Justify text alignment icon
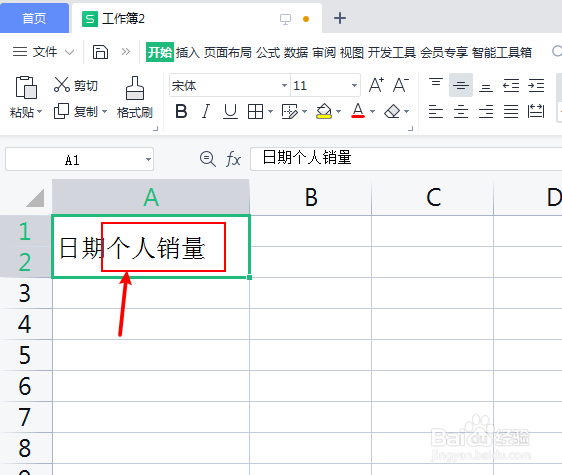The image size is (562, 475). [x=511, y=111]
